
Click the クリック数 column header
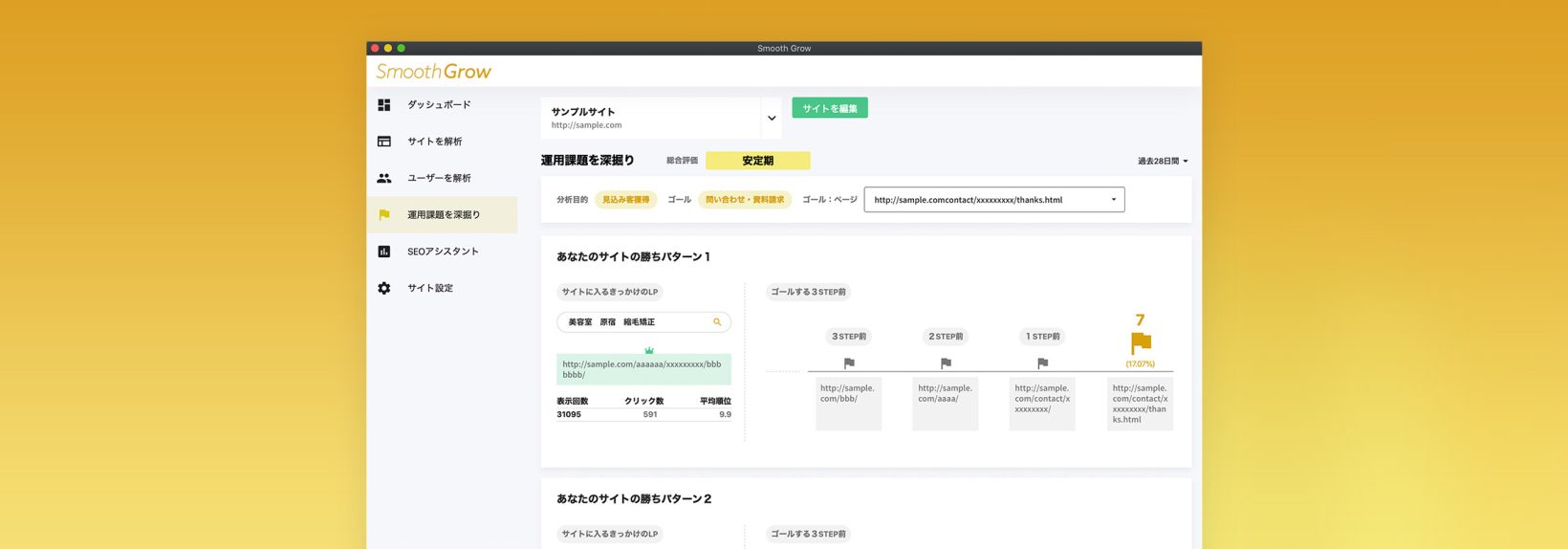[x=643, y=401]
